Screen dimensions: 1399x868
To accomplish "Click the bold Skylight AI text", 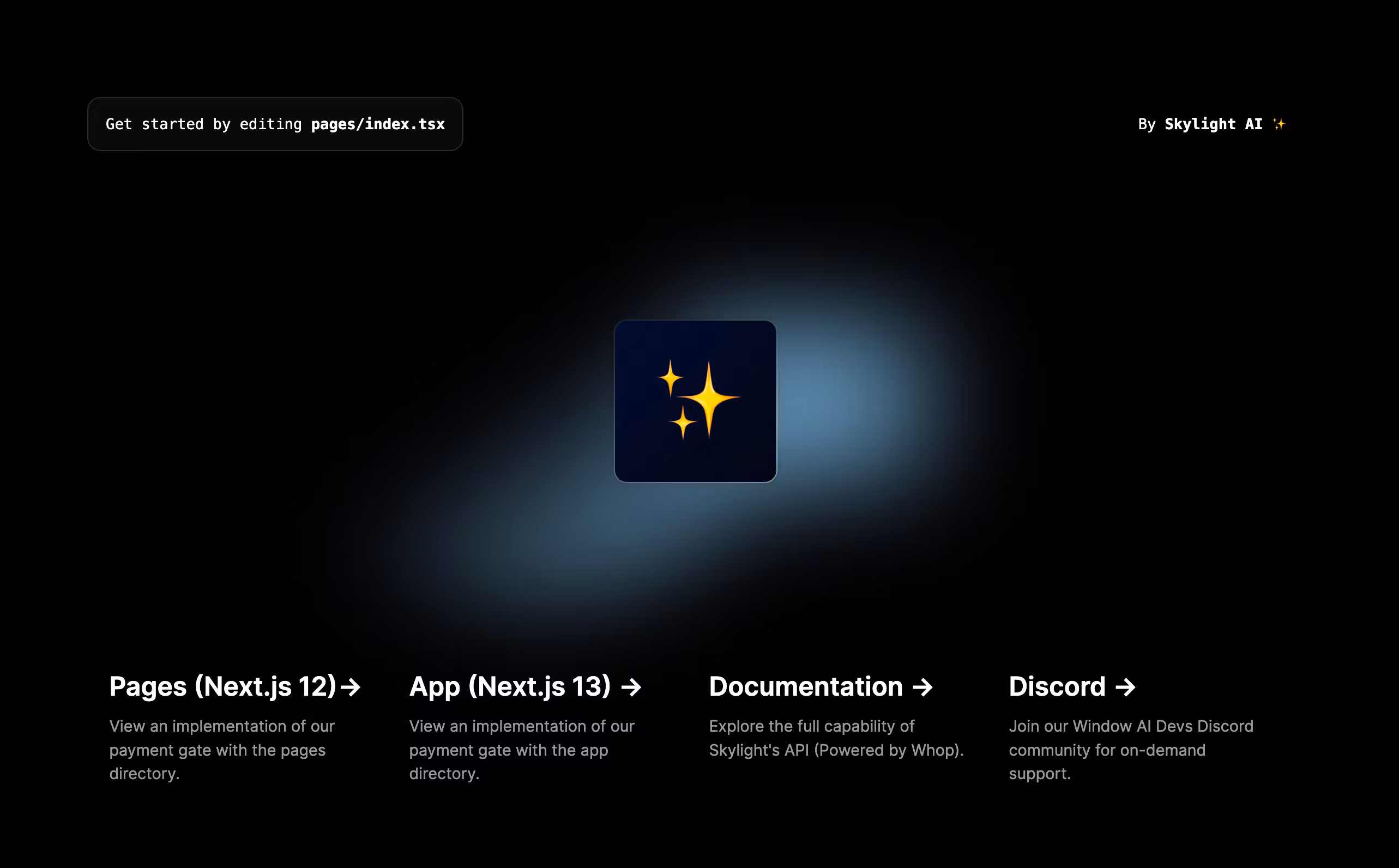I will click(x=1213, y=124).
